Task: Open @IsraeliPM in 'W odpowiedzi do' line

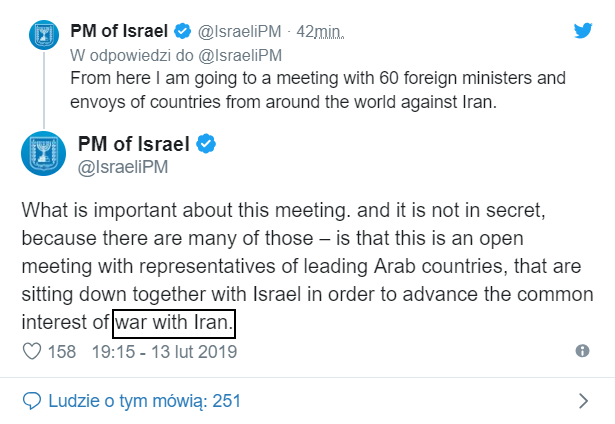Action: [x=240, y=55]
